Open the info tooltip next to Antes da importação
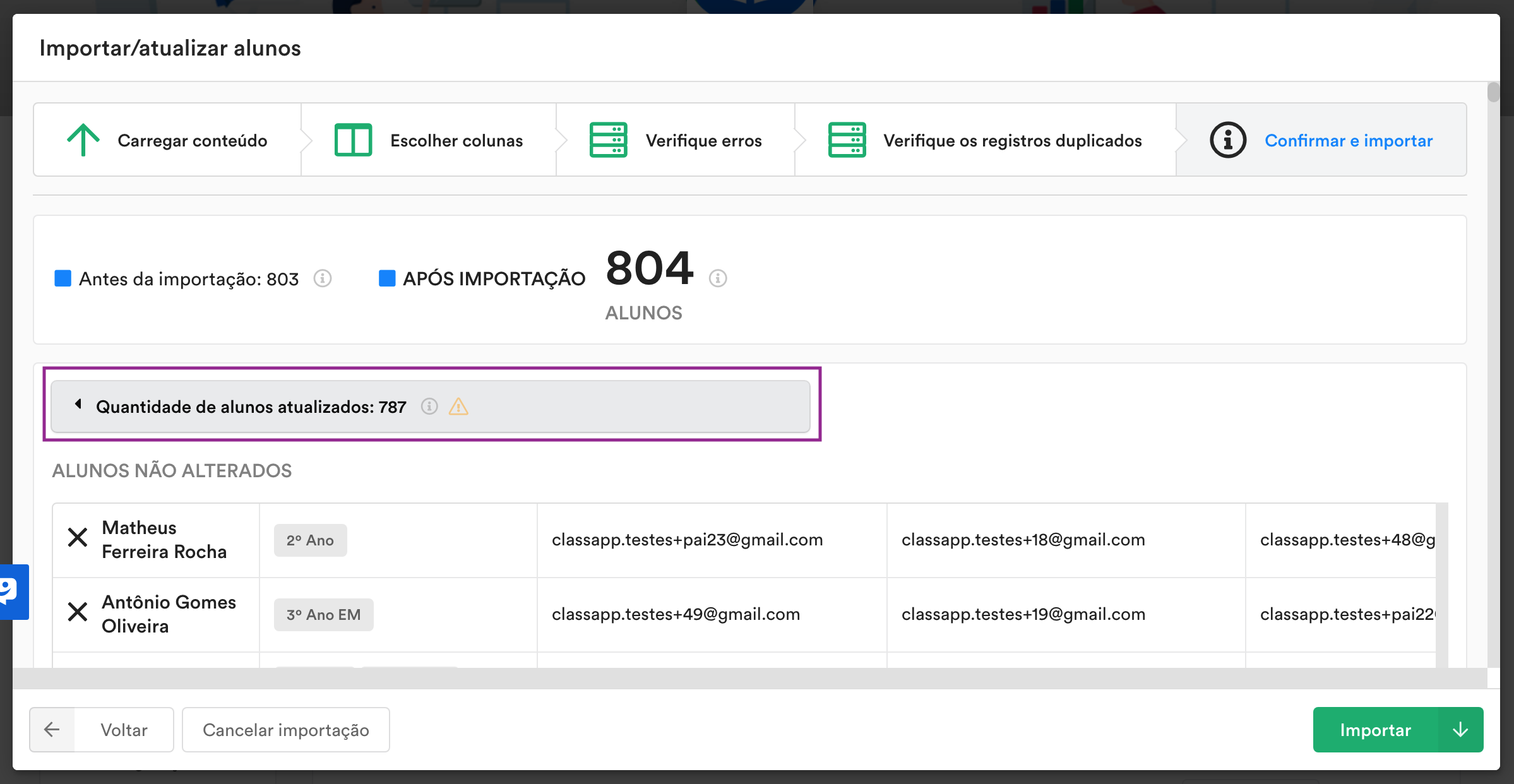1514x784 pixels. (323, 278)
